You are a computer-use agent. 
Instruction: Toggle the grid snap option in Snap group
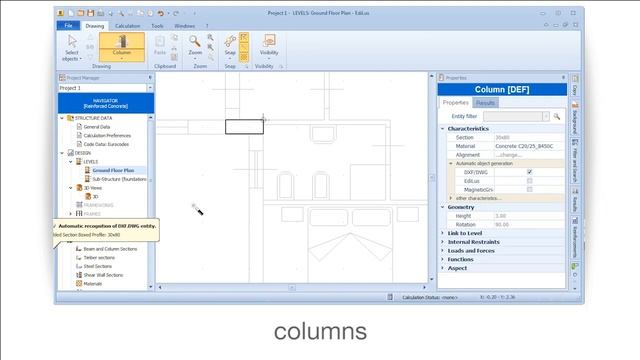(x=244, y=57)
